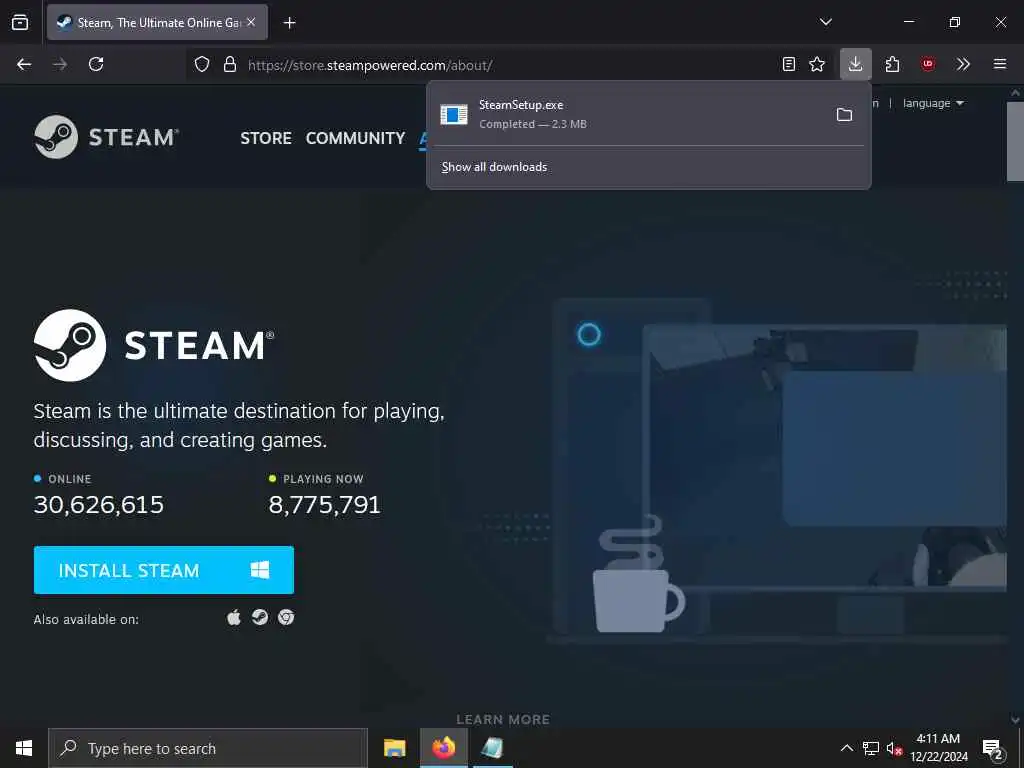Open uBlock Origin extension icon
1024x768 pixels.
click(x=927, y=64)
